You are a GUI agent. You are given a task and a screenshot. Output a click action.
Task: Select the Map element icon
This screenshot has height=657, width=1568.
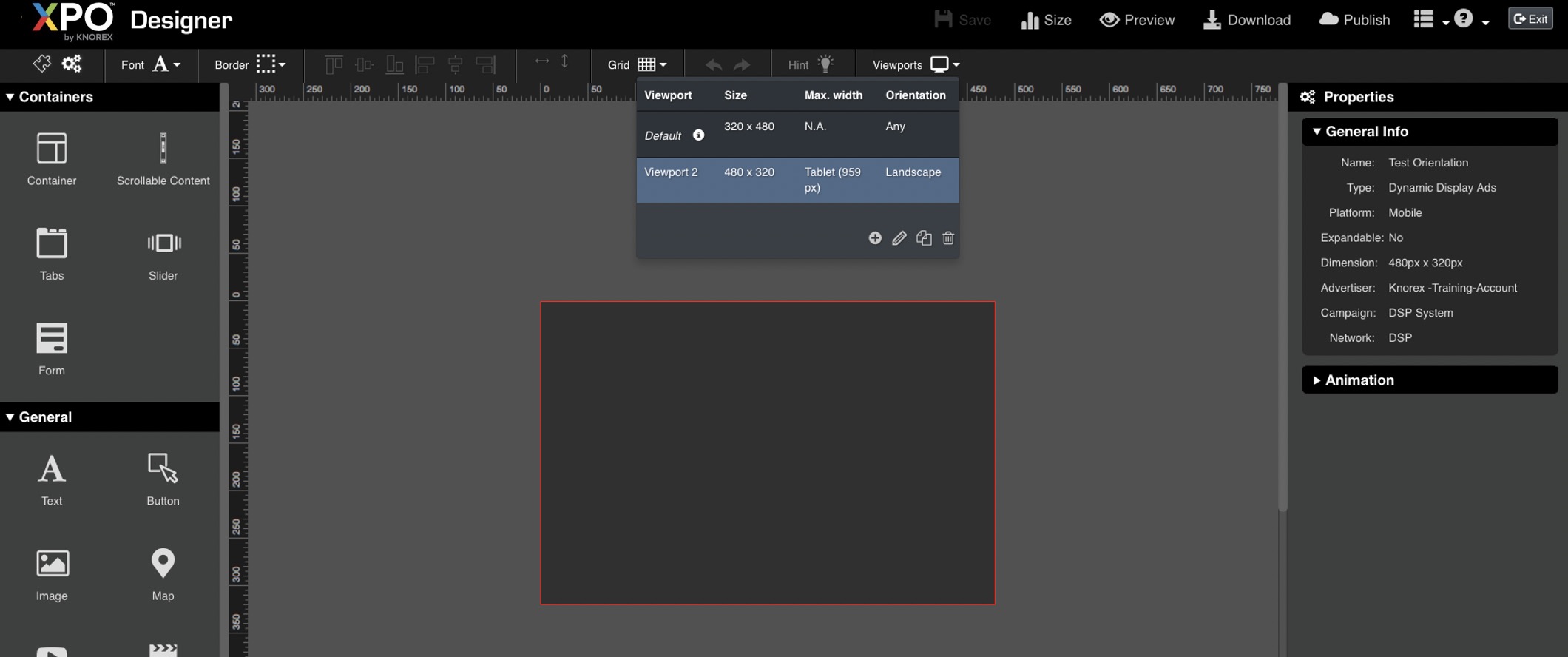[163, 564]
